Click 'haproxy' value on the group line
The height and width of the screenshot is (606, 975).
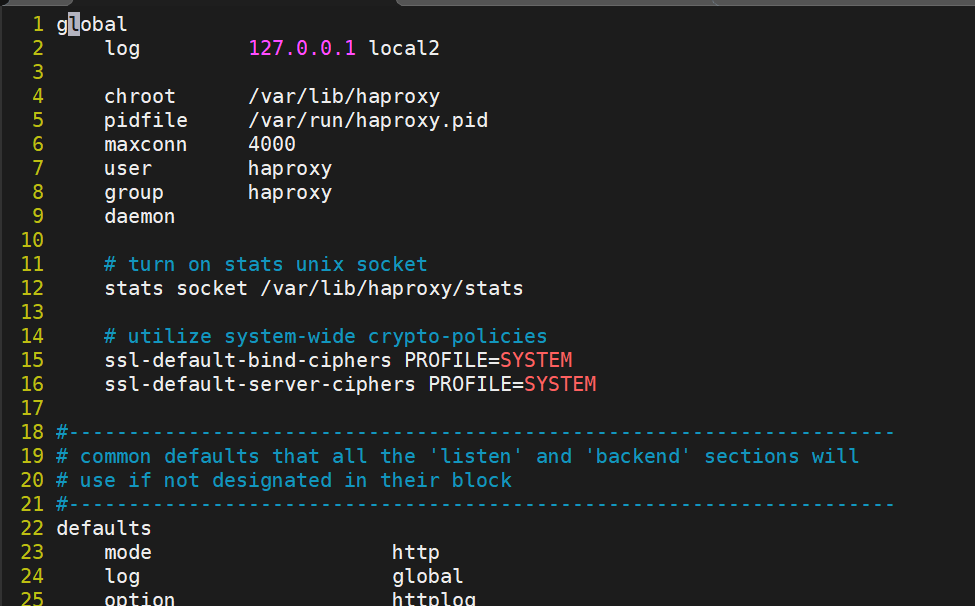pyautogui.click(x=290, y=192)
